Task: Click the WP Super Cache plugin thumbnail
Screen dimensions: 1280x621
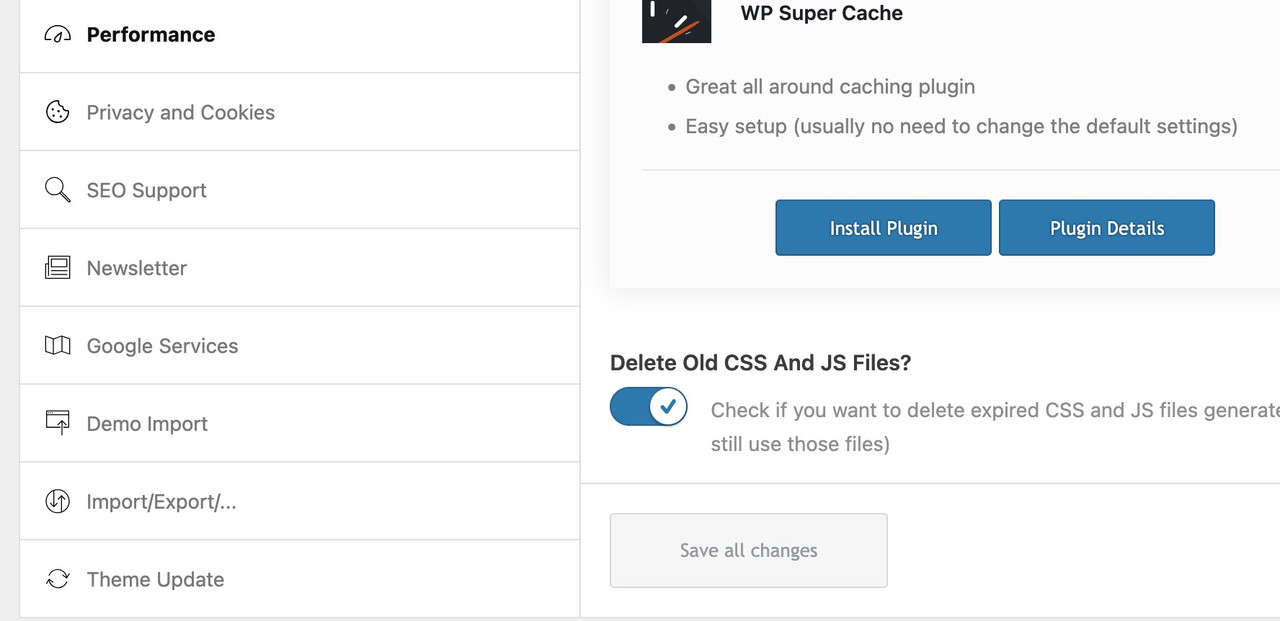Action: tap(677, 21)
